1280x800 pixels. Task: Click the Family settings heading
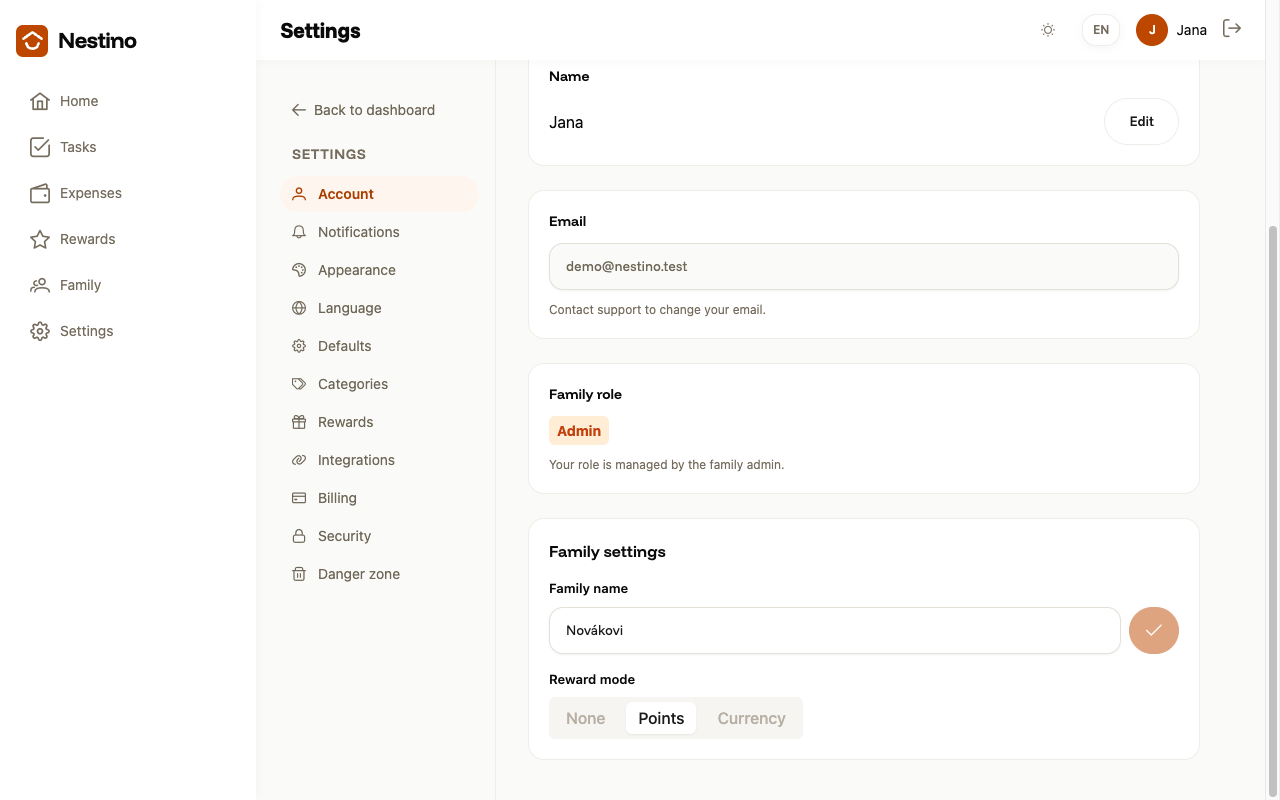coord(607,552)
